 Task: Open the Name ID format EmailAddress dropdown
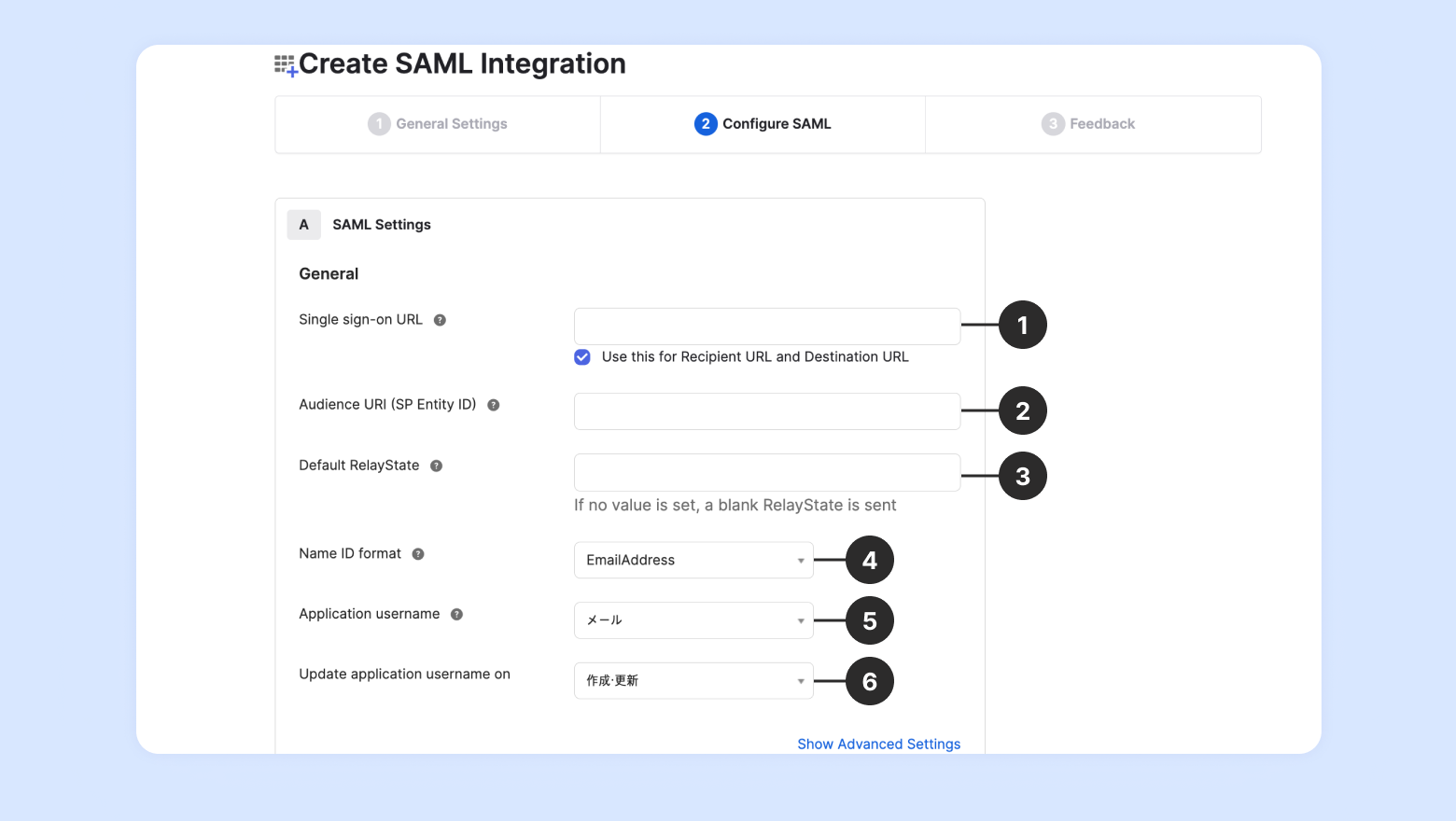point(693,560)
